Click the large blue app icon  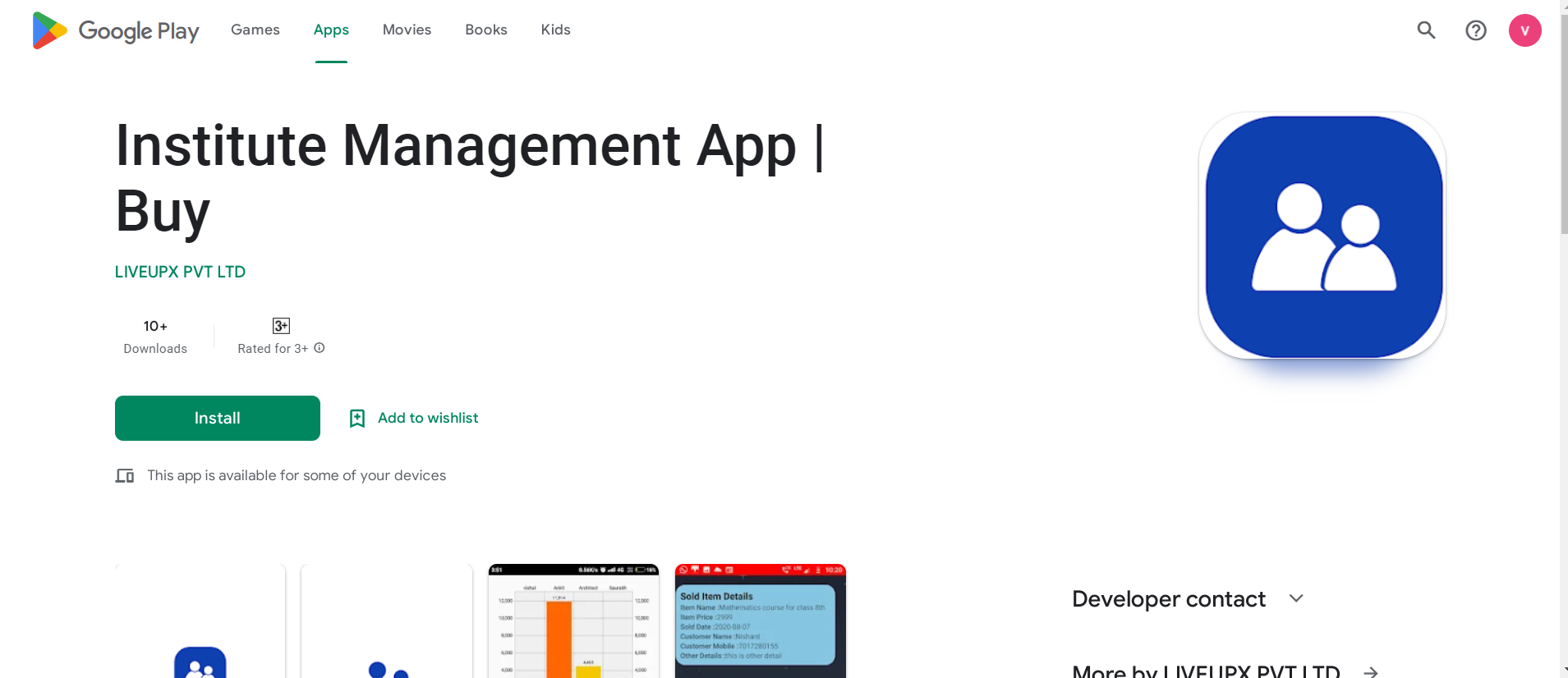(1322, 236)
